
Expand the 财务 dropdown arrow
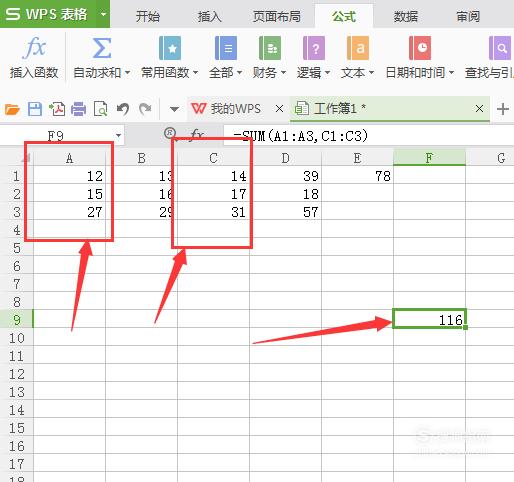283,72
